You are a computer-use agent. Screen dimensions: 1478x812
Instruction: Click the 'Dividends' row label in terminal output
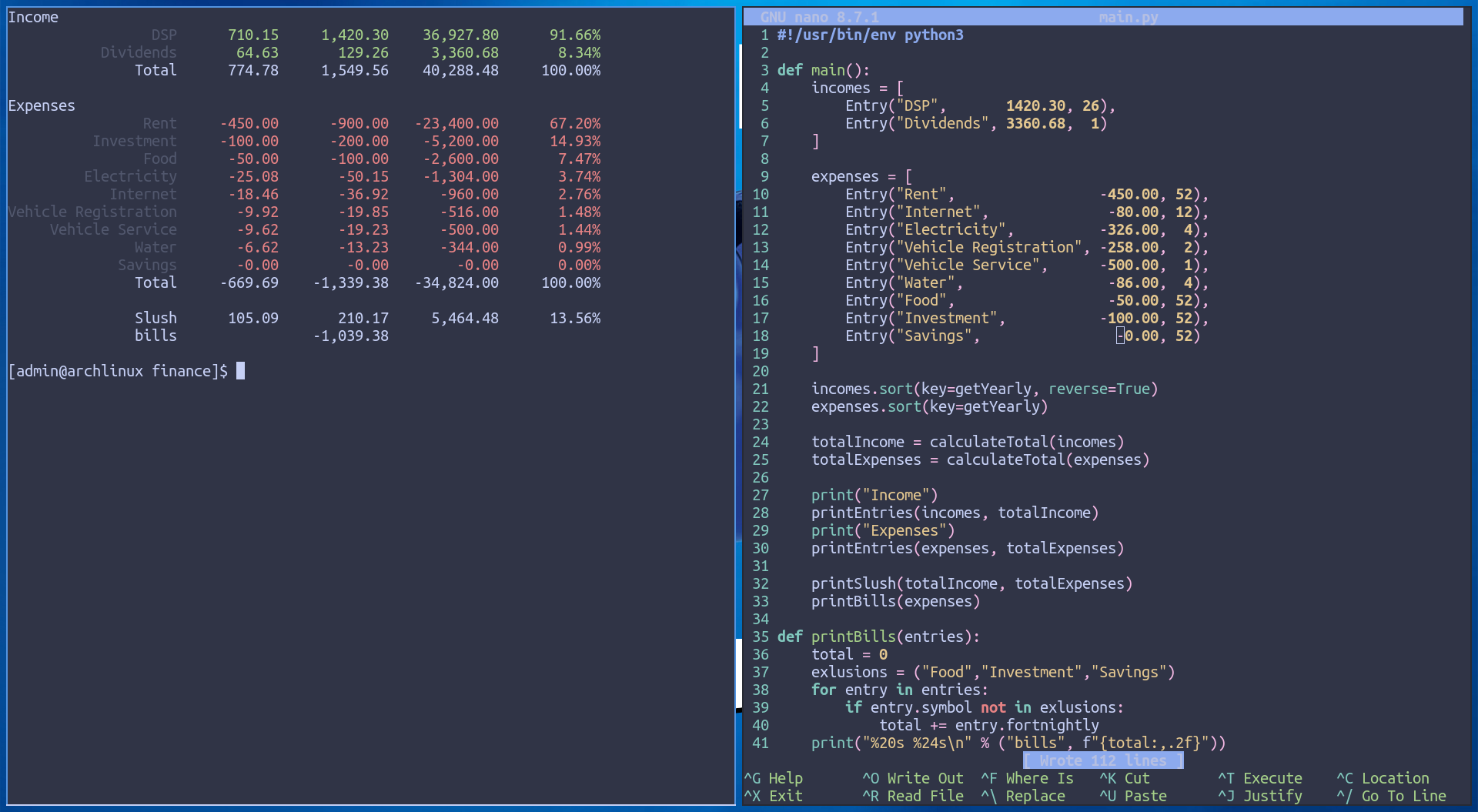(139, 52)
